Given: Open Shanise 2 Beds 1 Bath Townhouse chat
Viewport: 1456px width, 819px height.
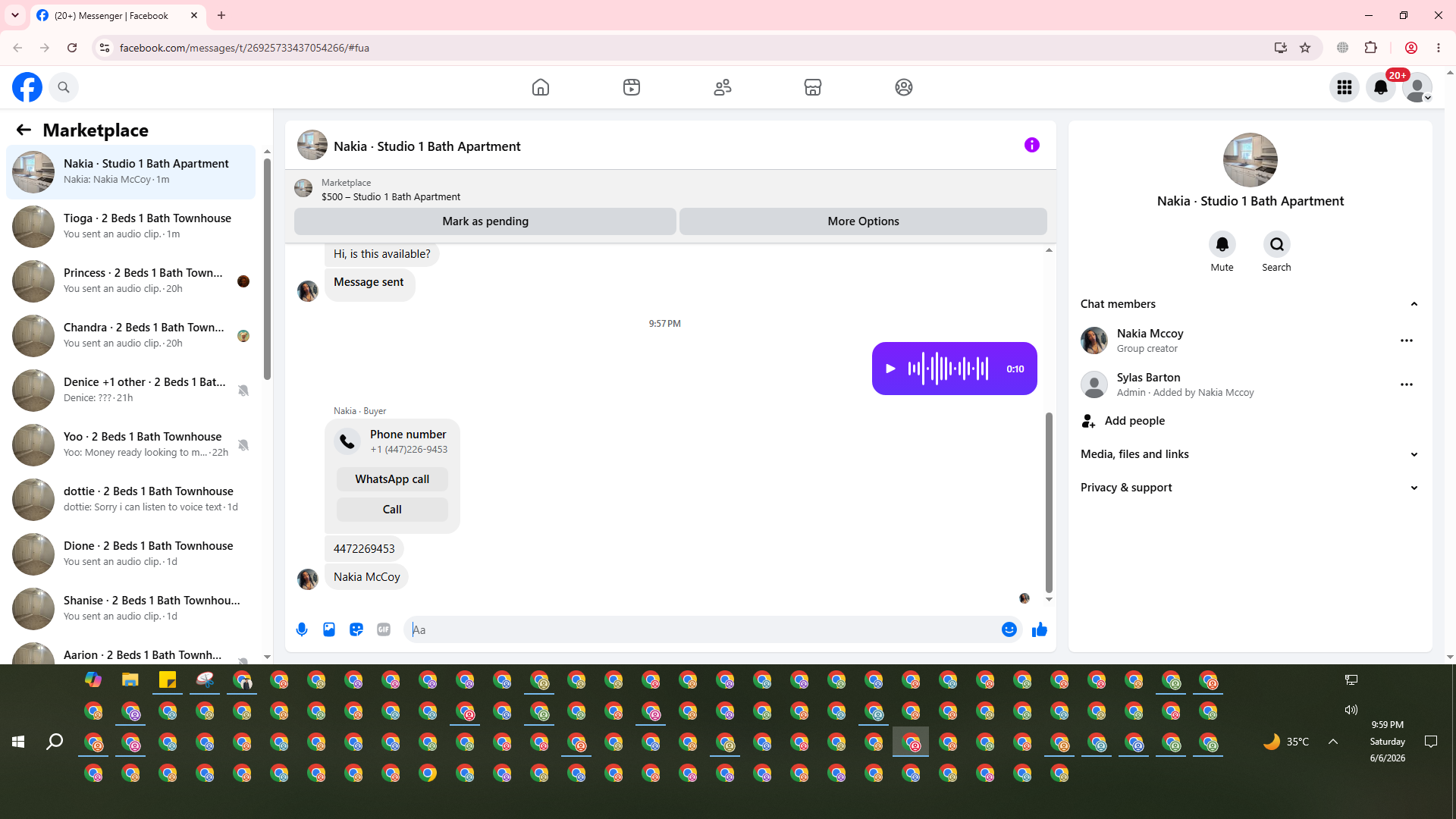Looking at the screenshot, I should point(130,609).
